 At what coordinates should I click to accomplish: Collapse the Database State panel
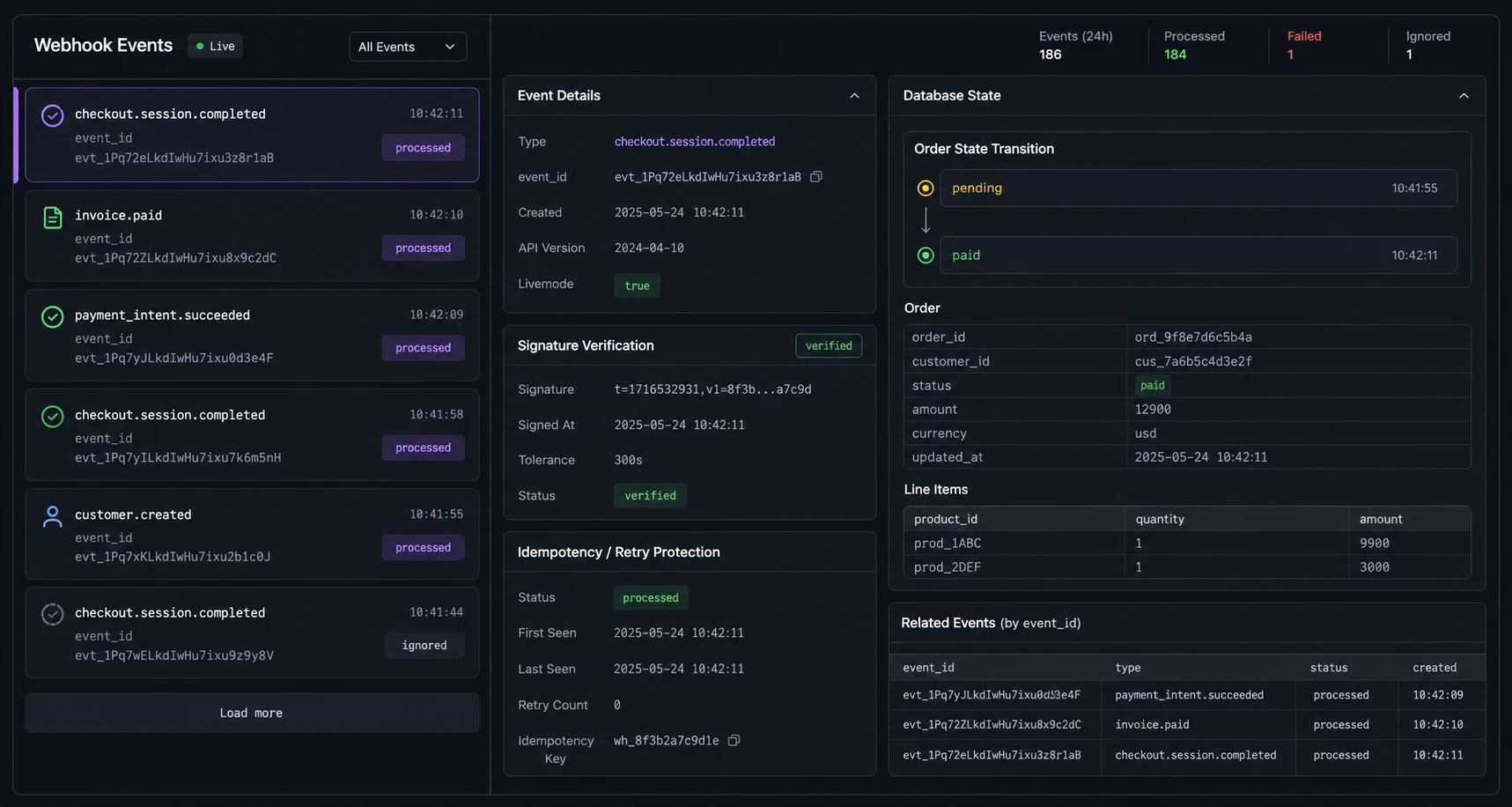point(1464,95)
